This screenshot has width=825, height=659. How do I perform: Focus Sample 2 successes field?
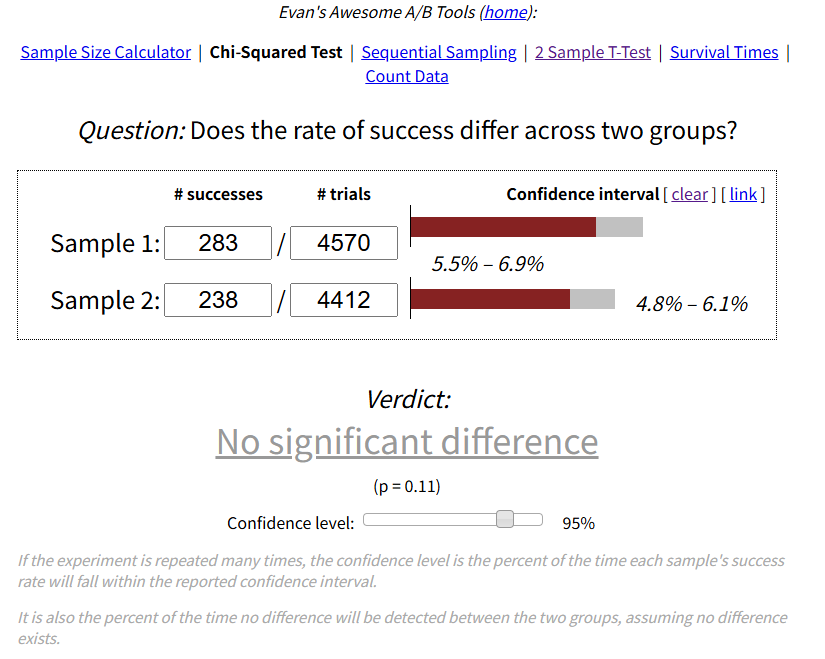click(218, 300)
